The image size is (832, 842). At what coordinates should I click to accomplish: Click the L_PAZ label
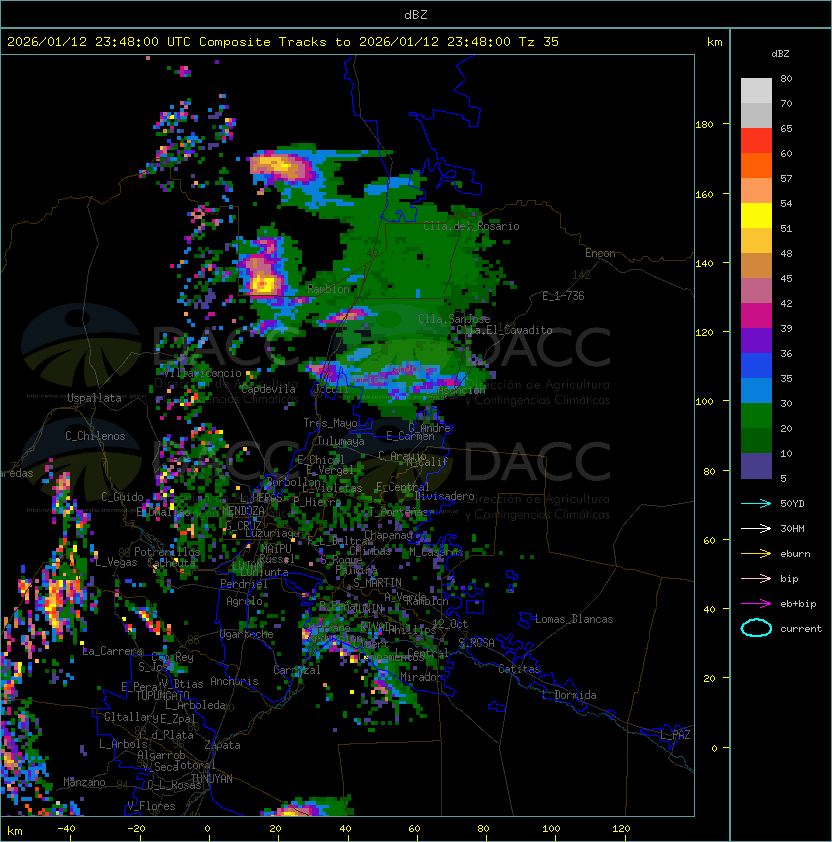675,735
